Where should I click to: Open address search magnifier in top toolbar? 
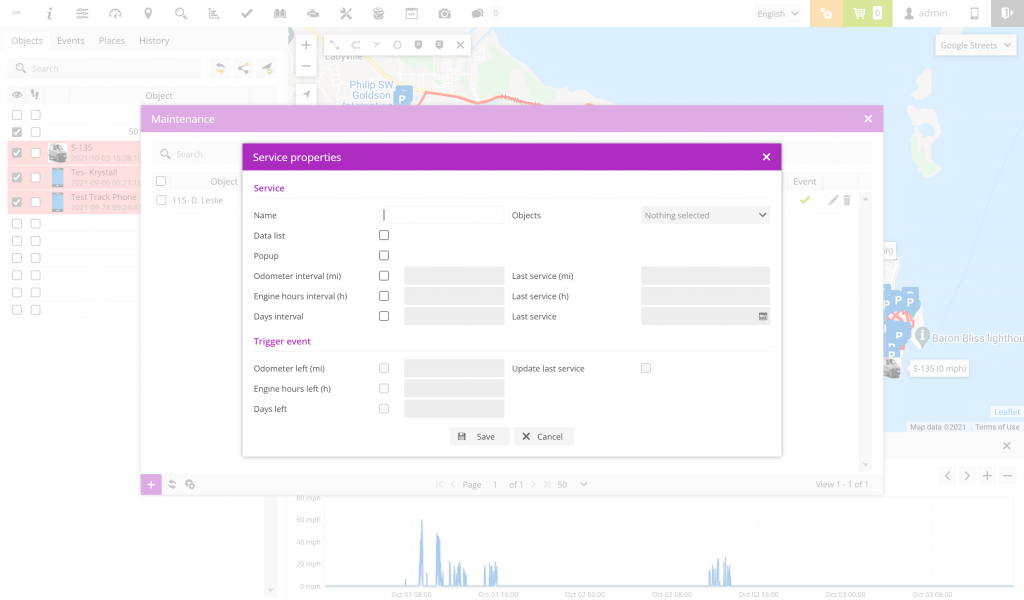click(x=181, y=13)
